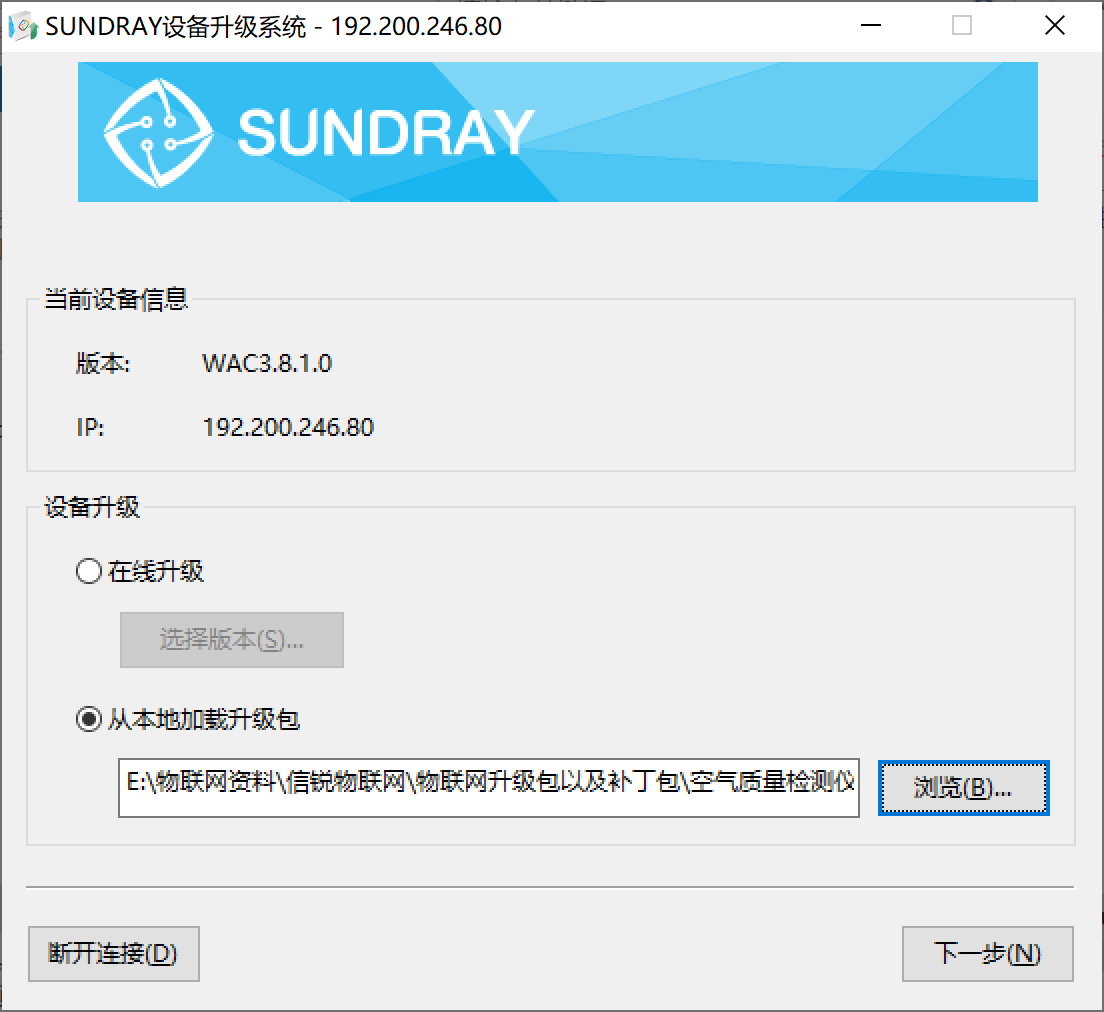The height and width of the screenshot is (1012, 1104).
Task: Click the IP: label
Action: 90,427
